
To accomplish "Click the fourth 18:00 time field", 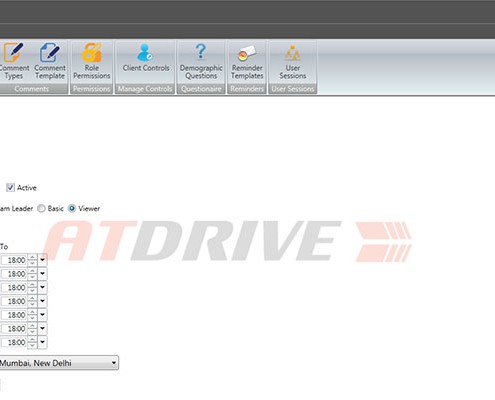I will click(14, 301).
